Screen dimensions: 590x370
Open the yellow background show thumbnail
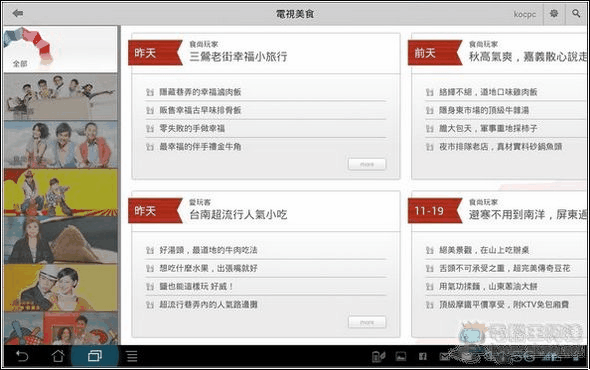pyautogui.click(x=60, y=192)
